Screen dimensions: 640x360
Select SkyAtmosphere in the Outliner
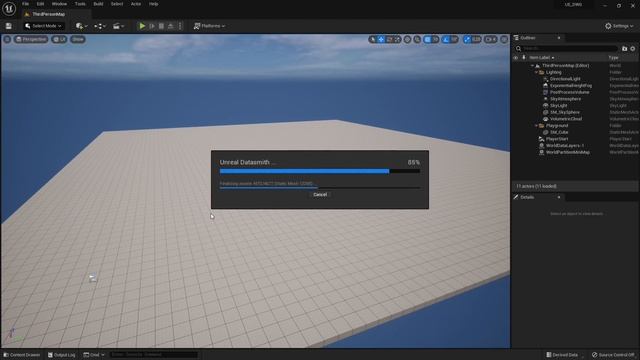[x=565, y=99]
